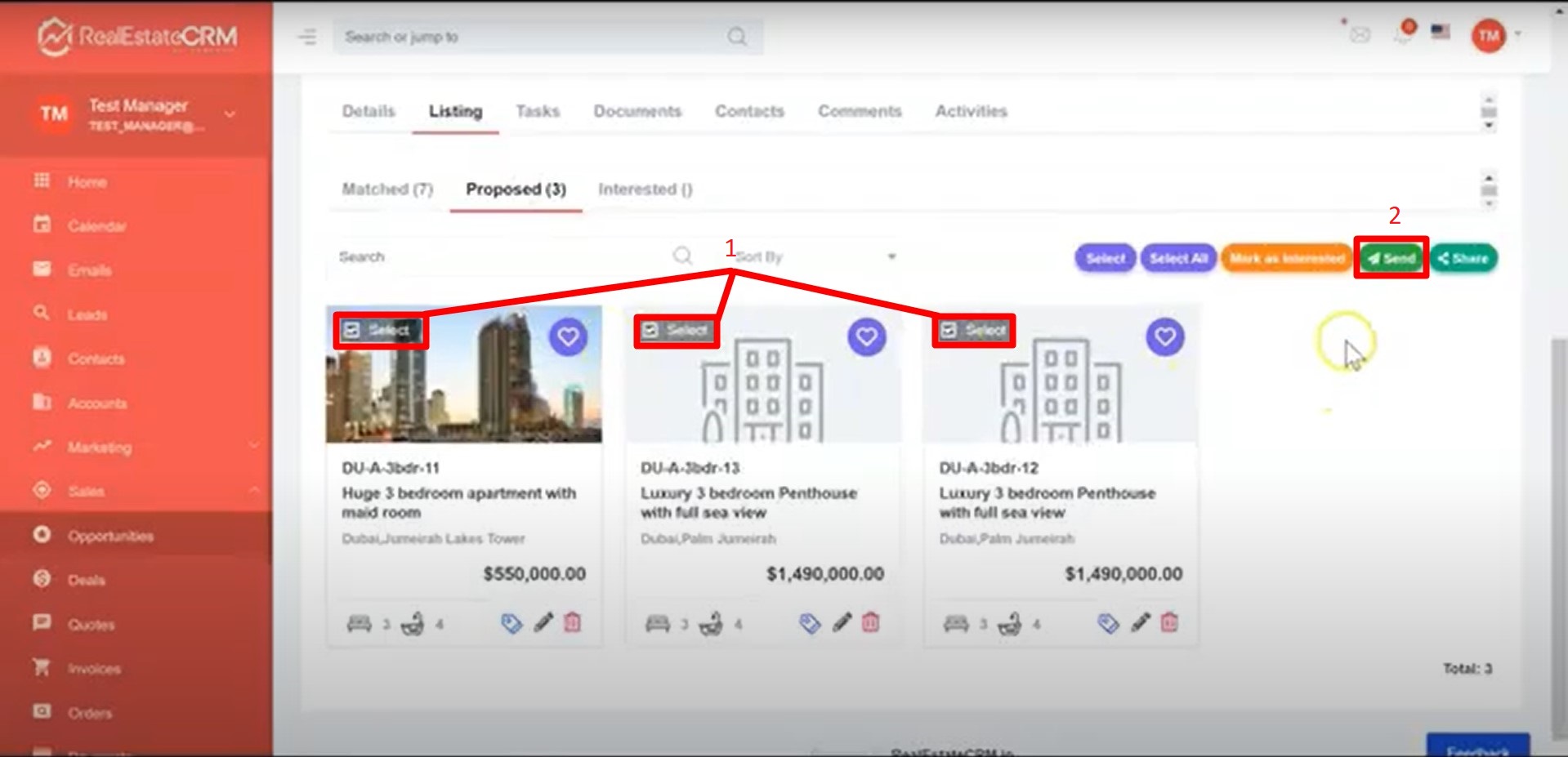1568x757 pixels.
Task: Click the hamburger menu icon beside search
Action: pos(307,37)
